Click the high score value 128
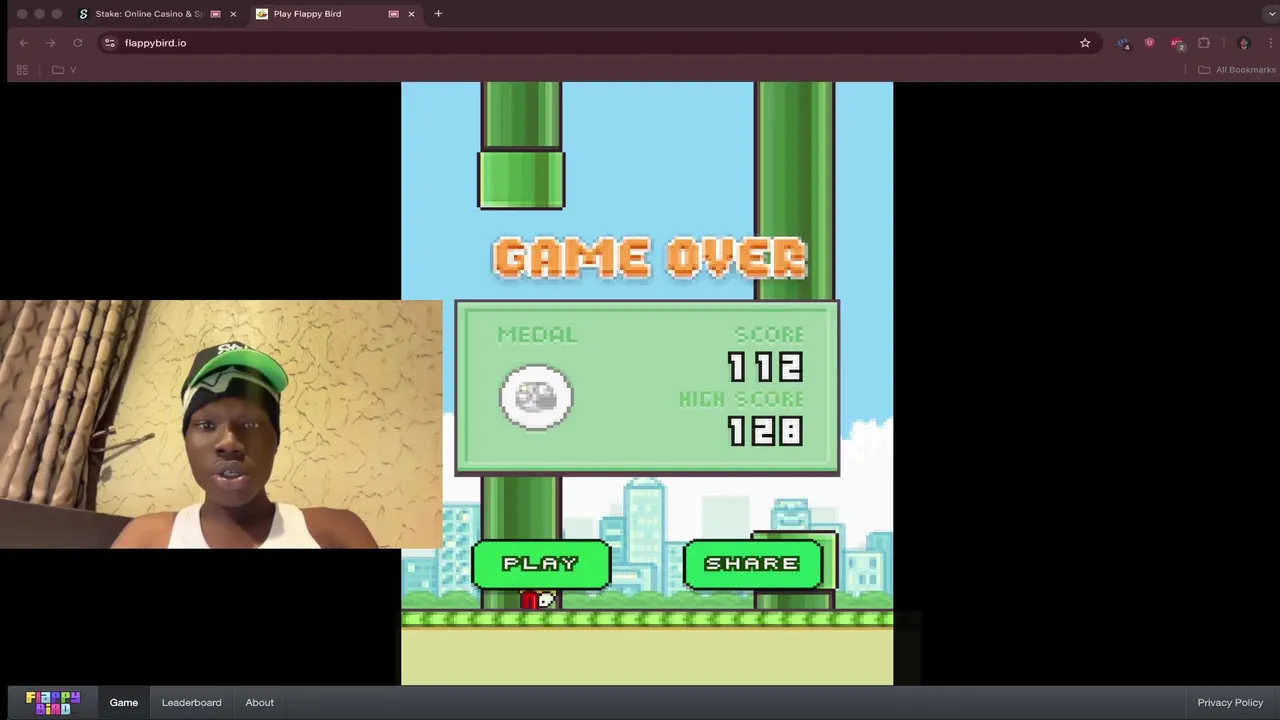Screen dimensions: 1280x720 tap(765, 431)
